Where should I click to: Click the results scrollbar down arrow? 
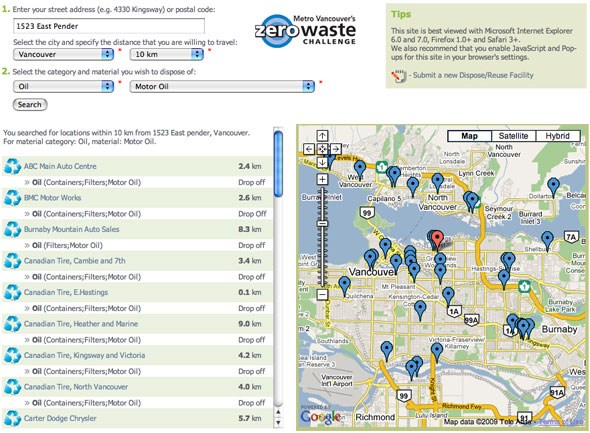pyautogui.click(x=278, y=422)
